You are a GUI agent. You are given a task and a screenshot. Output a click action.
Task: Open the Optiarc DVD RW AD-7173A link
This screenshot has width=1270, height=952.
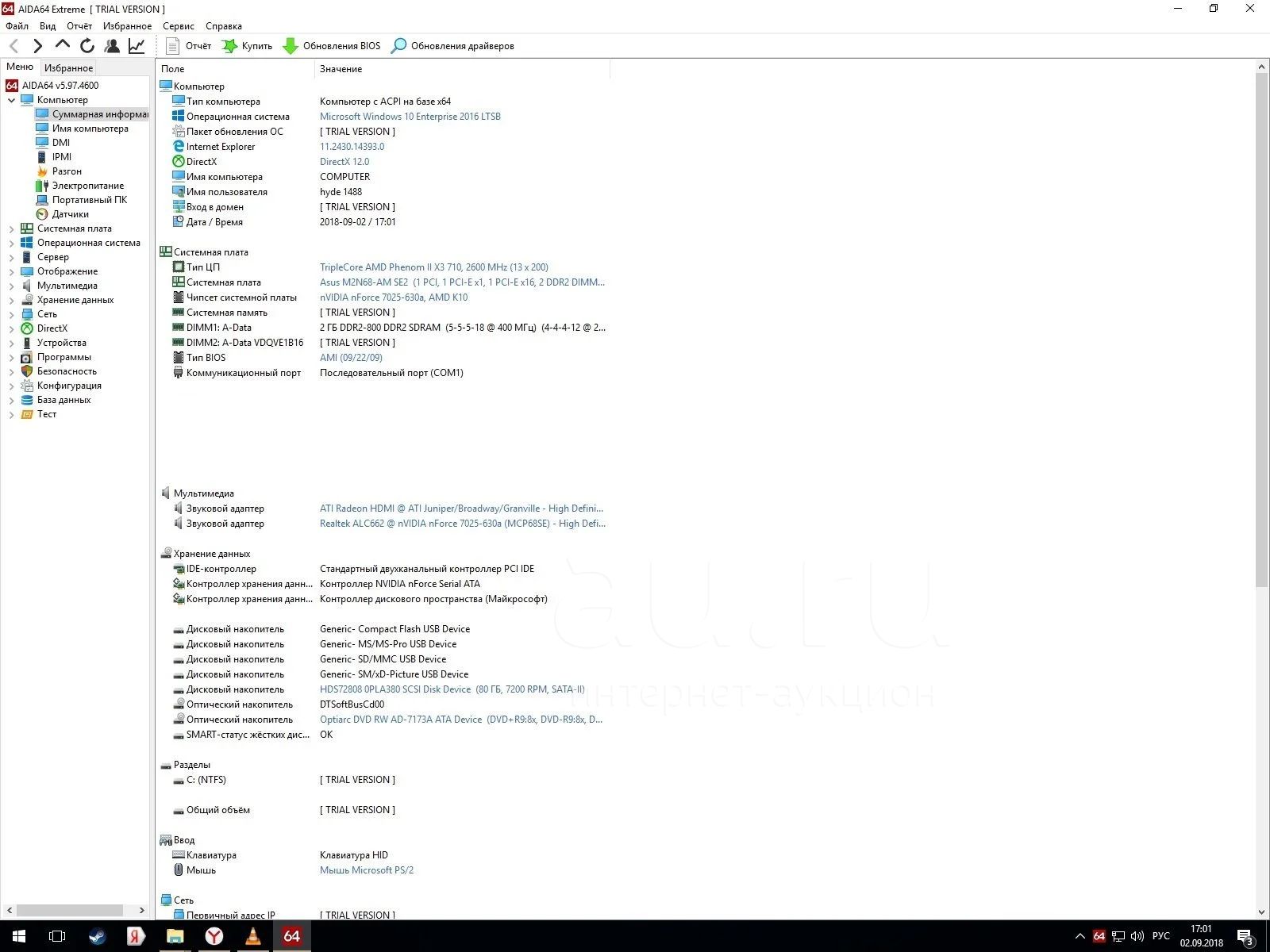pyautogui.click(x=460, y=720)
